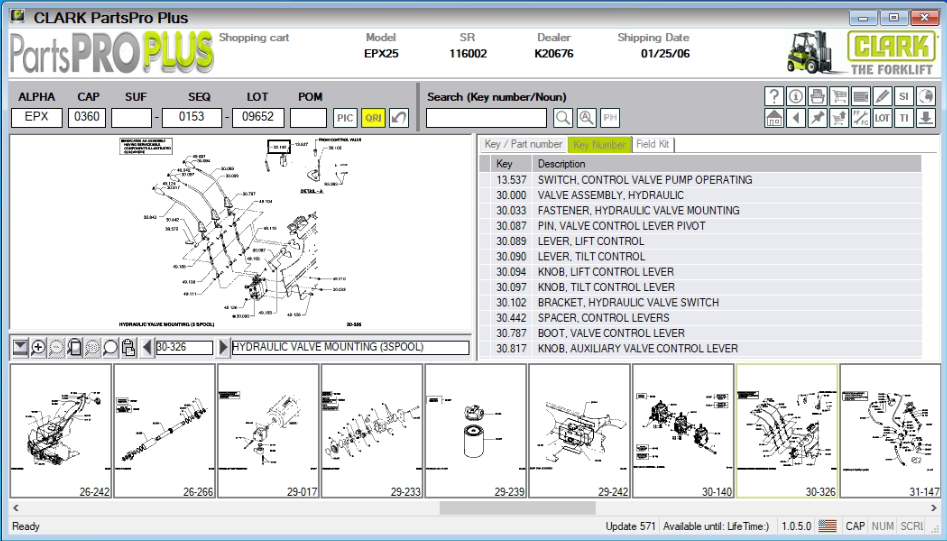Select row 30.787 BOOT, VALVE CONTROL LEVER
The image size is (947, 541).
pos(701,333)
